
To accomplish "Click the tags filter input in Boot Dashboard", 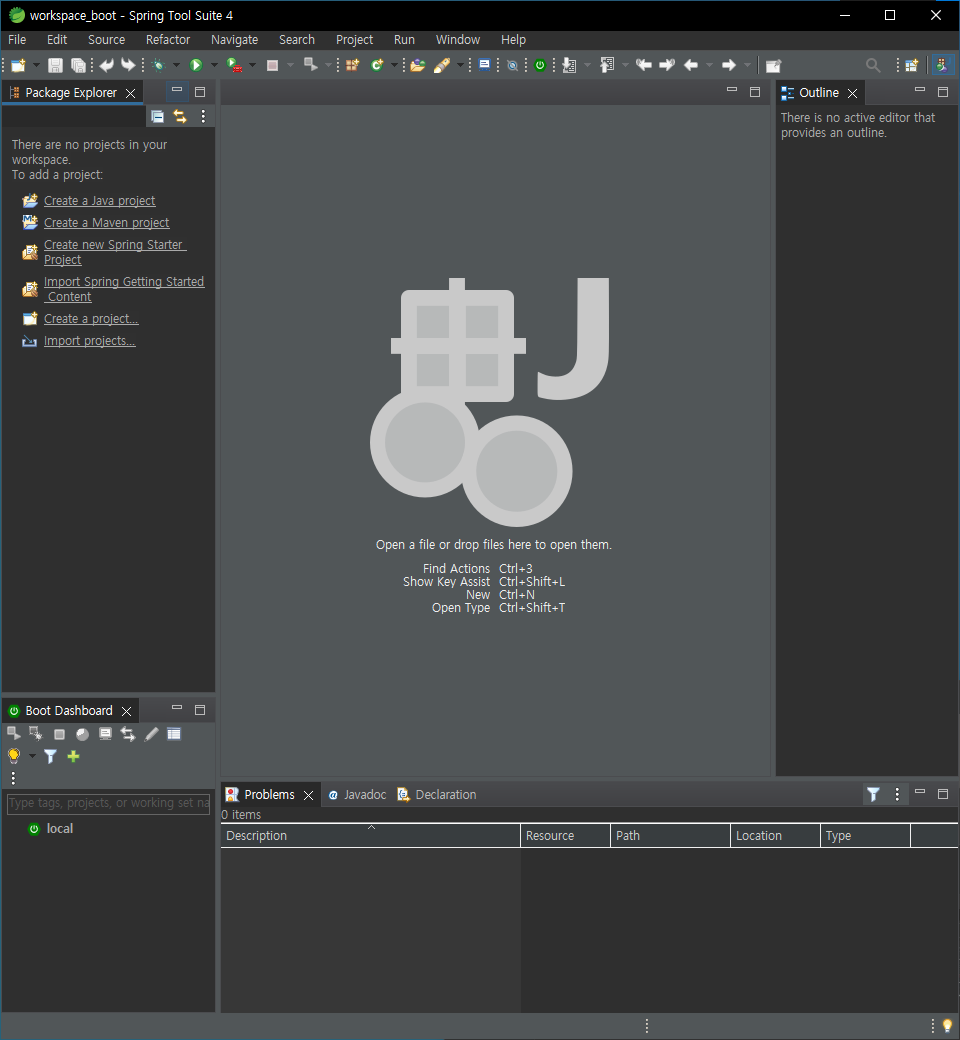I will click(108, 803).
